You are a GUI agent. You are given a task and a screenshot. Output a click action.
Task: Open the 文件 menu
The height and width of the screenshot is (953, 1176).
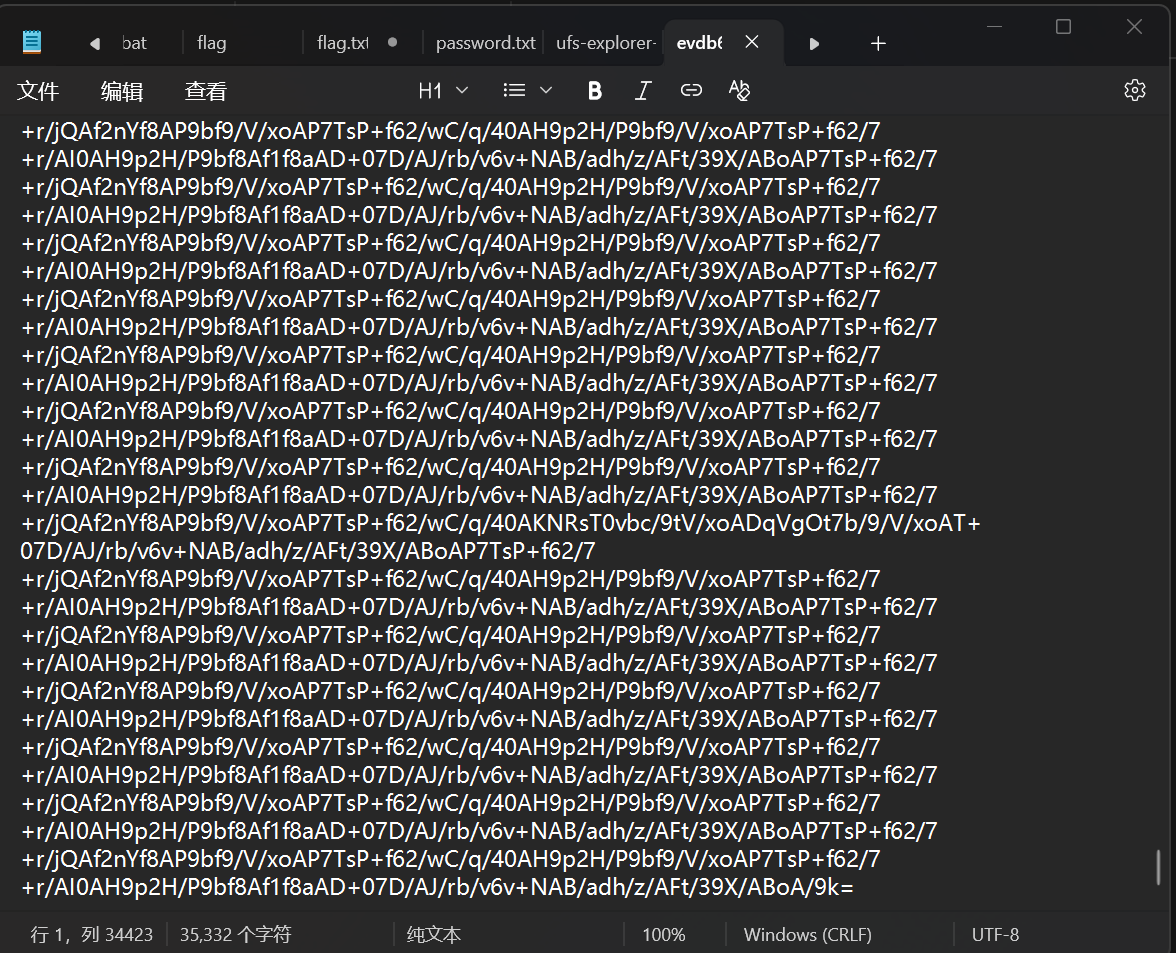point(38,92)
